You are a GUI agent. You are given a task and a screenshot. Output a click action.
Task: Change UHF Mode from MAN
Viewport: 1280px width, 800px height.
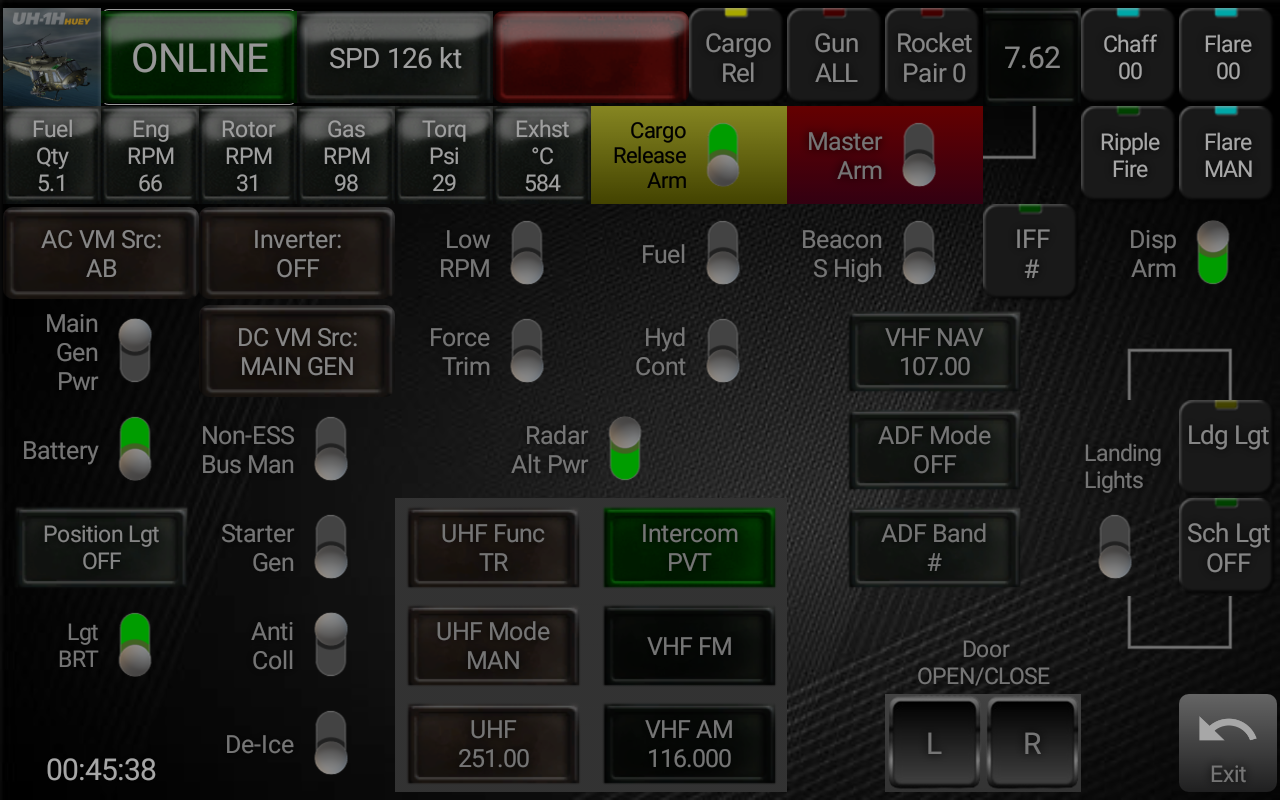click(493, 646)
